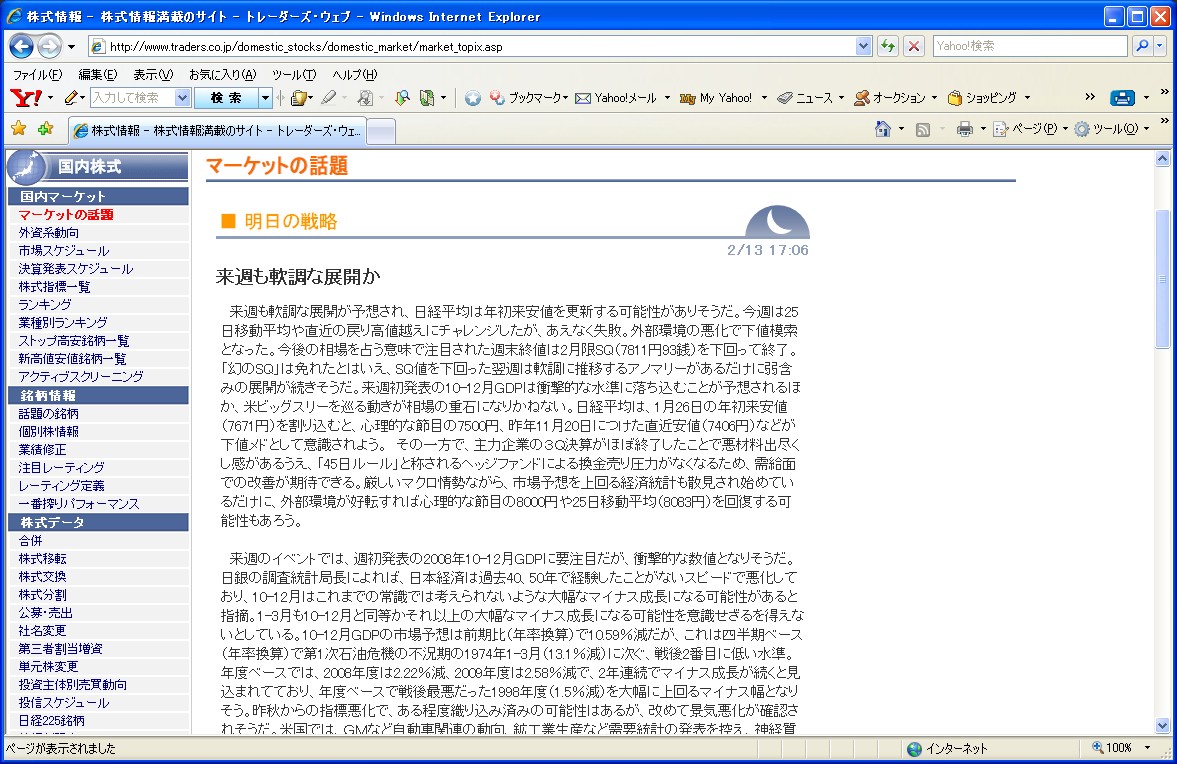Open Yahoo!メール from the envelope button
The image size is (1177, 764).
click(x=616, y=98)
